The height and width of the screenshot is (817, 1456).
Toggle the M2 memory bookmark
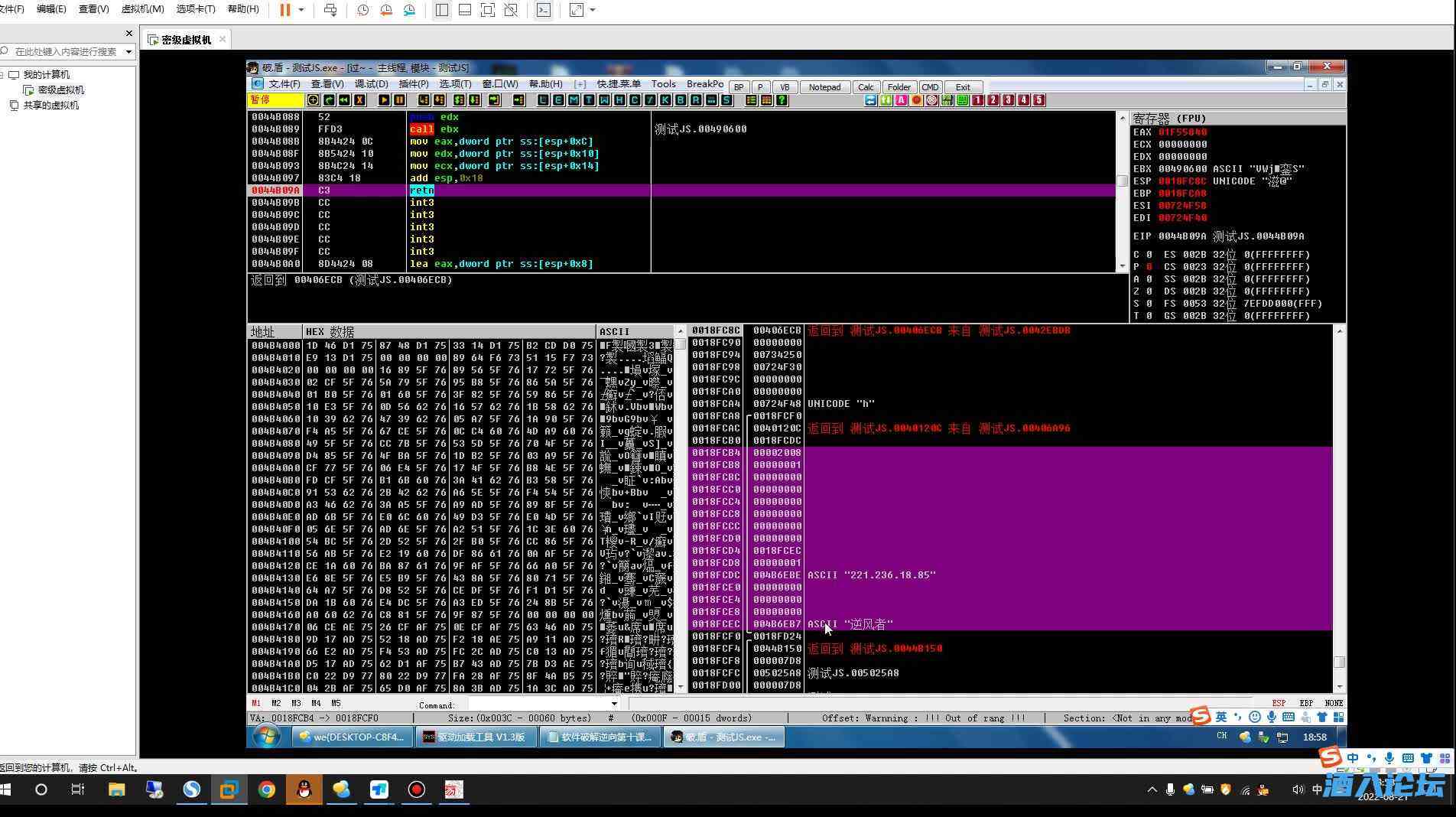point(276,703)
